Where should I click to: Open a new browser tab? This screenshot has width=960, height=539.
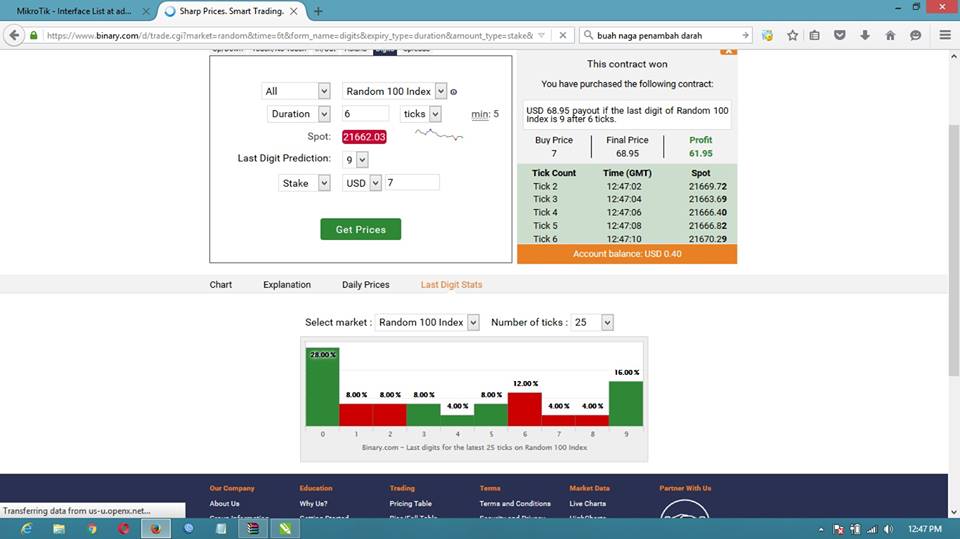(318, 11)
